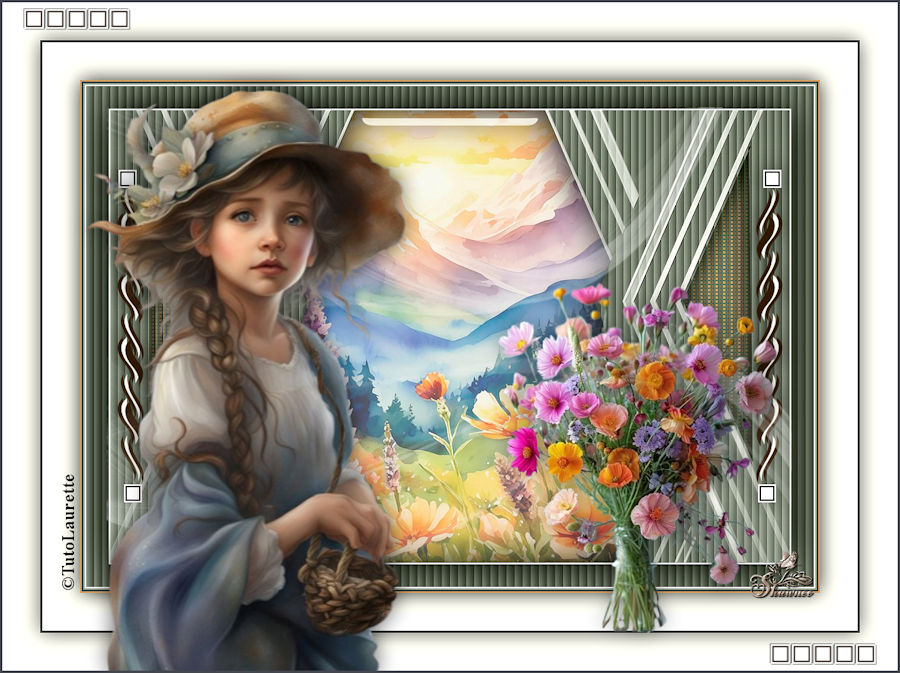Screen dimensions: 900x673
Task: Tick the middle square of the top-left row
Action: point(76,19)
